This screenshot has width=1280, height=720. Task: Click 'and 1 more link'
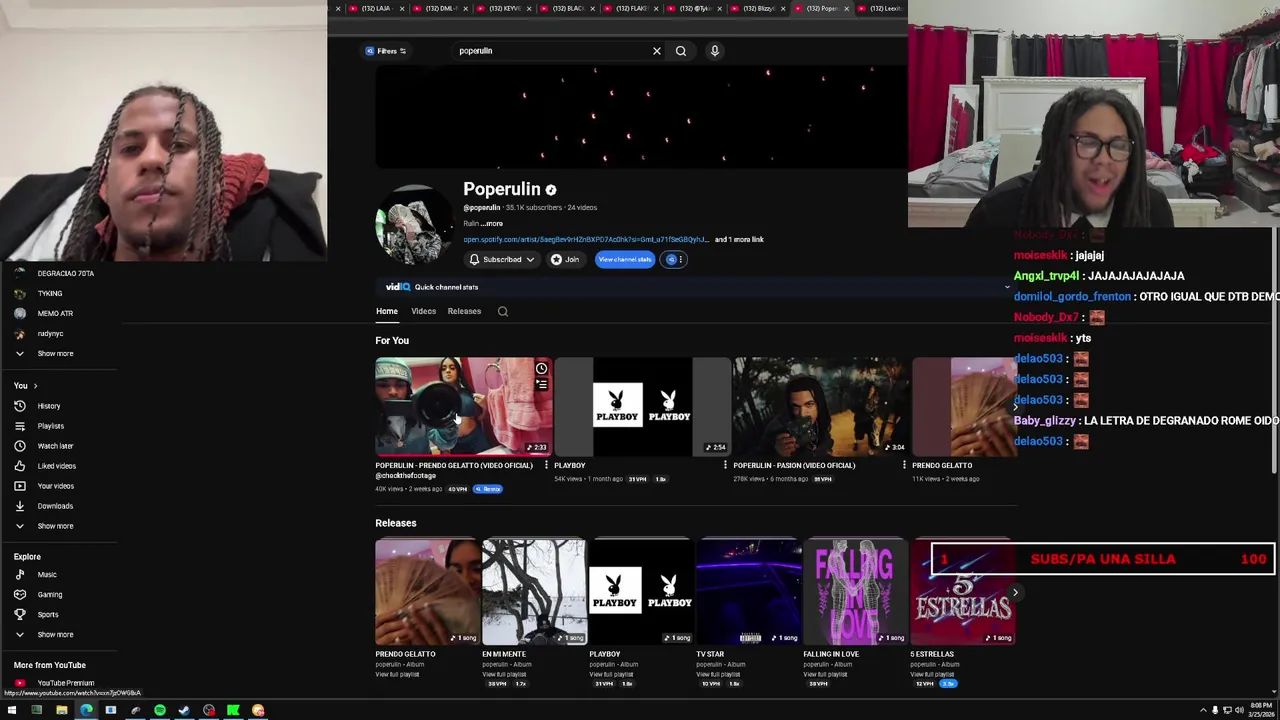coord(739,240)
